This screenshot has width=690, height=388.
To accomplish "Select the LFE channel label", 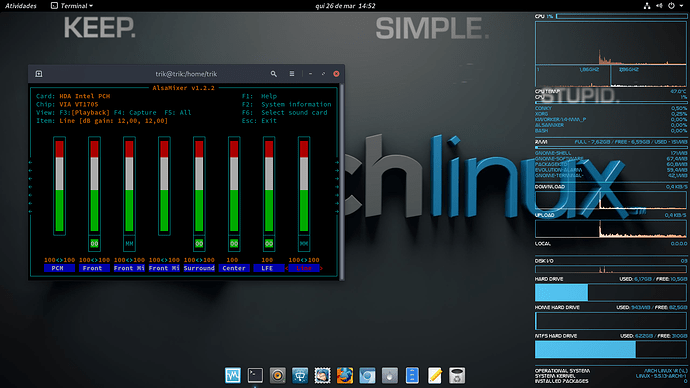I will (x=269, y=268).
